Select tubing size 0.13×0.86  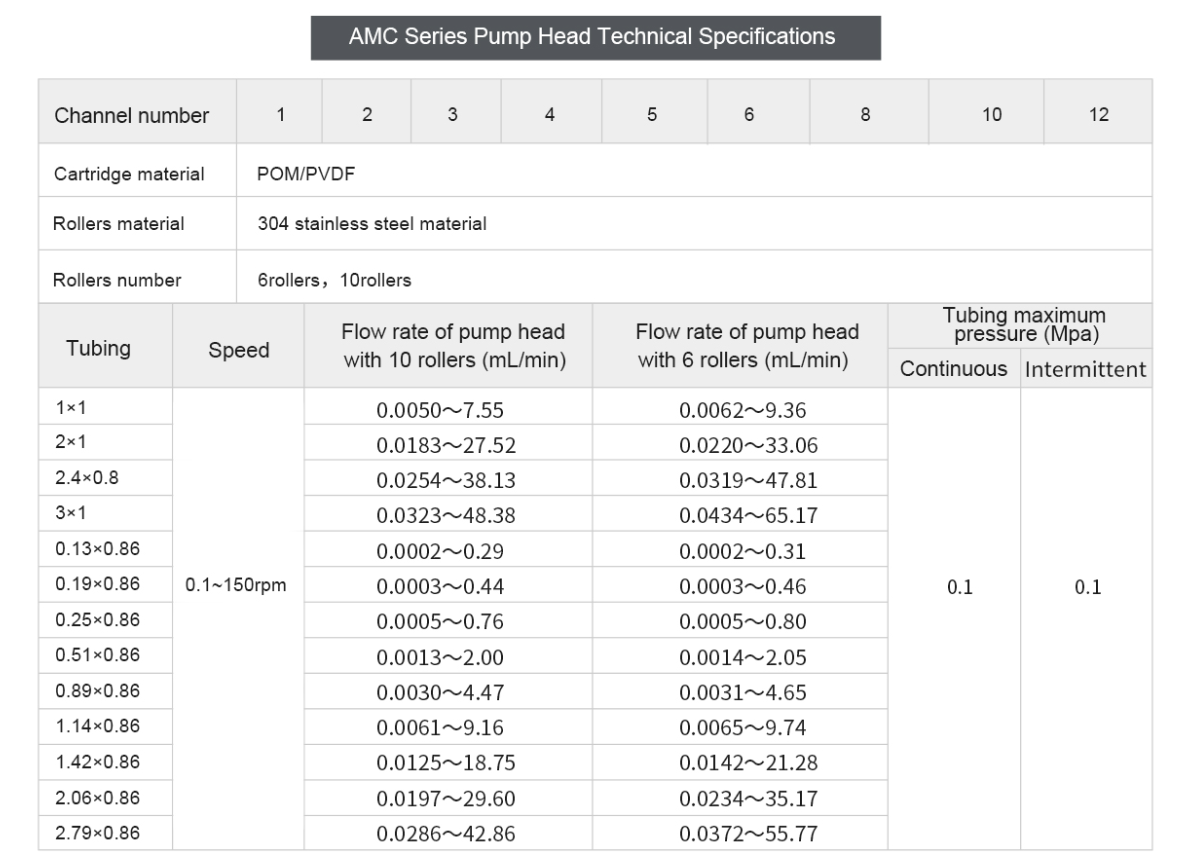point(97,549)
